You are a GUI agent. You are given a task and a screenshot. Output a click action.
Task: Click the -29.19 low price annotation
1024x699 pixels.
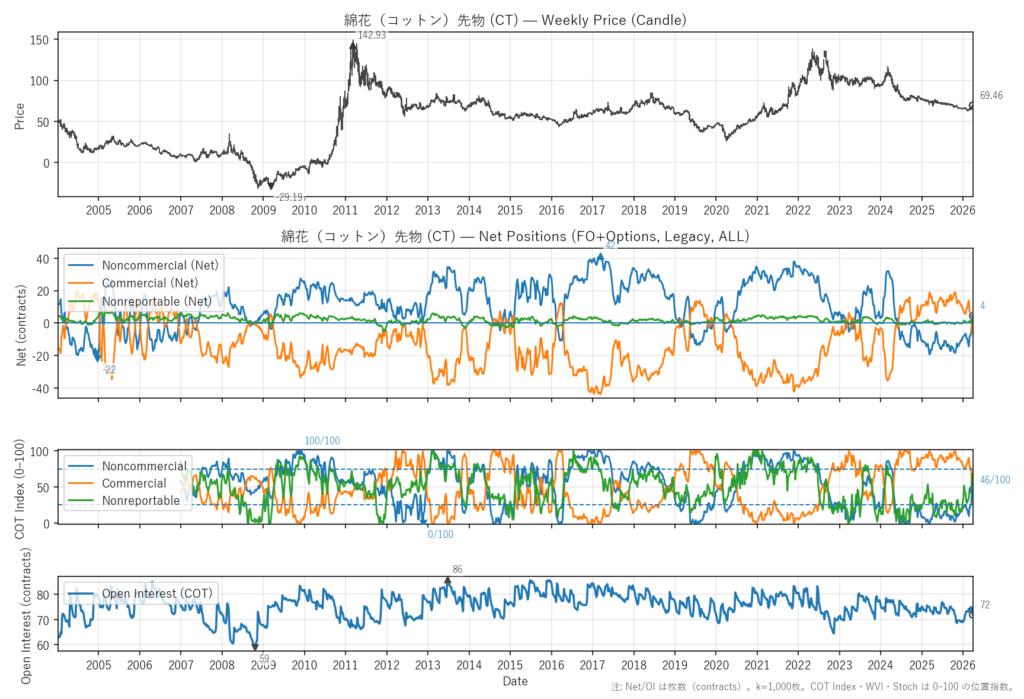pos(291,197)
